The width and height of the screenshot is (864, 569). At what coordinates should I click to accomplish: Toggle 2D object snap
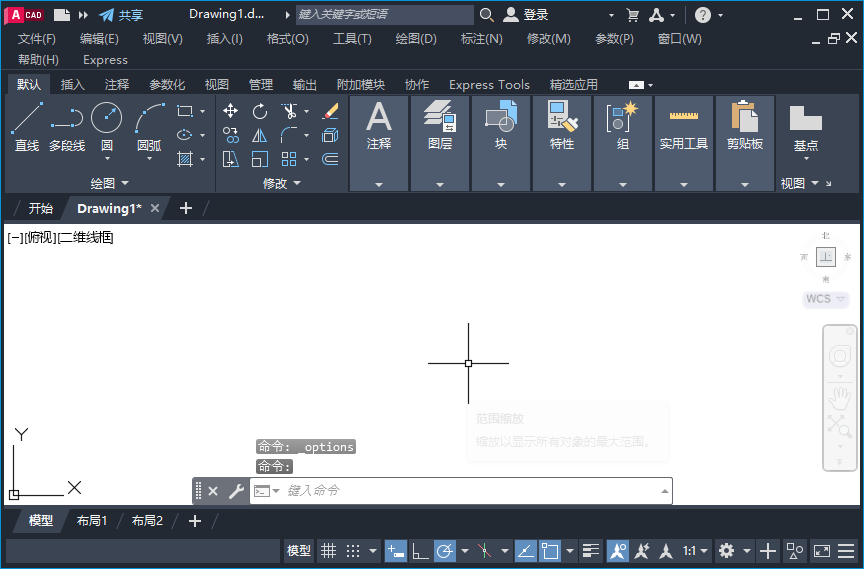coord(550,550)
